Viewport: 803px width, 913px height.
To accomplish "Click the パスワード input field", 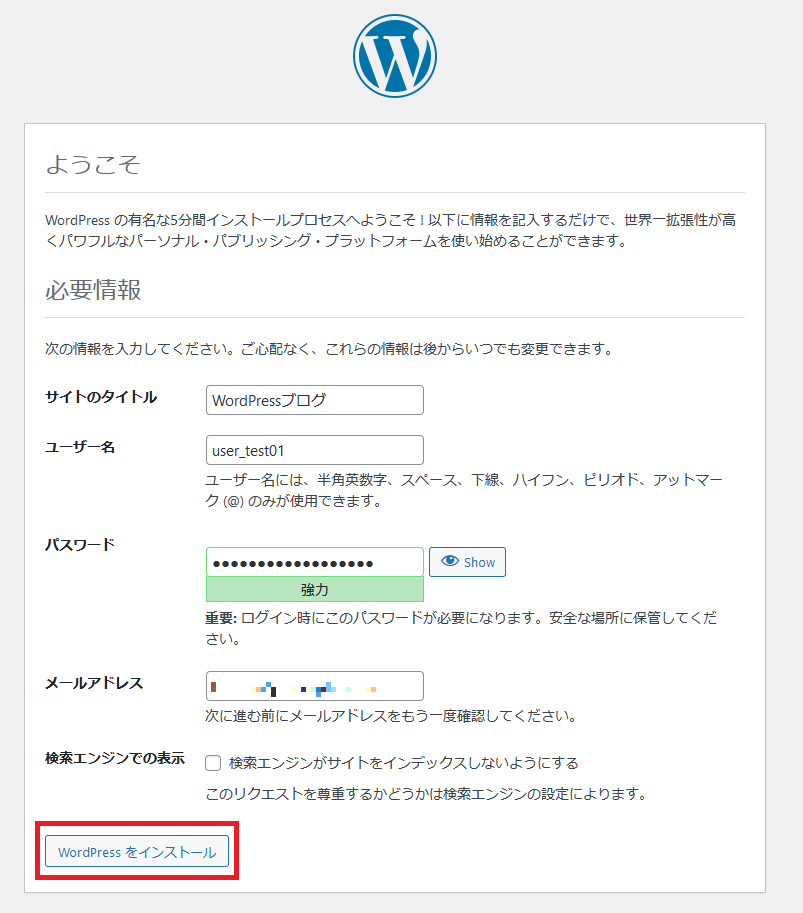I will pyautogui.click(x=314, y=562).
